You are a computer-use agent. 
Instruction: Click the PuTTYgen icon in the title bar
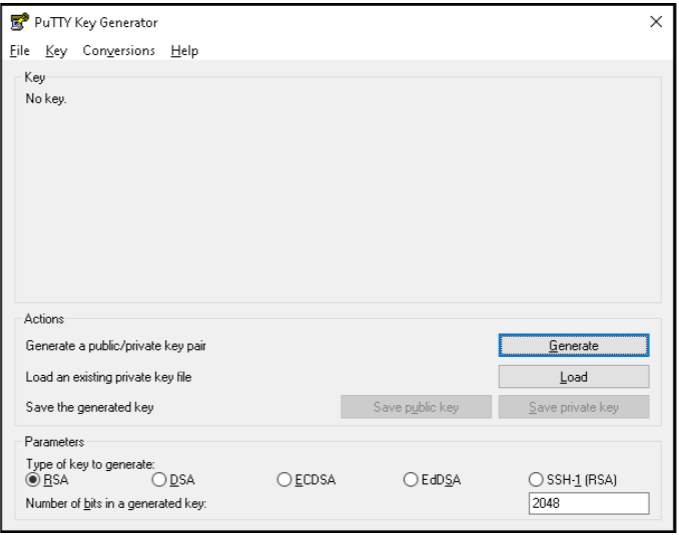[x=19, y=22]
